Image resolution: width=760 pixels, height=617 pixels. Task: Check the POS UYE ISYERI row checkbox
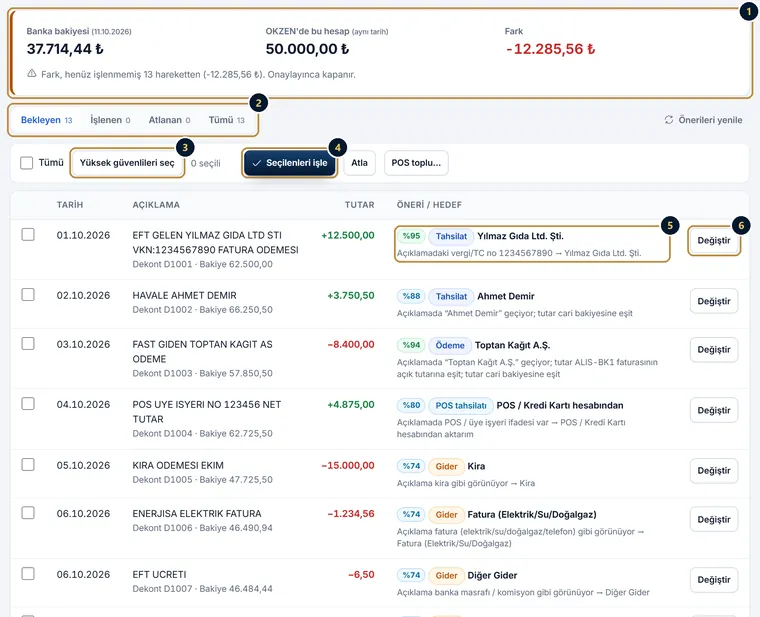click(x=28, y=404)
